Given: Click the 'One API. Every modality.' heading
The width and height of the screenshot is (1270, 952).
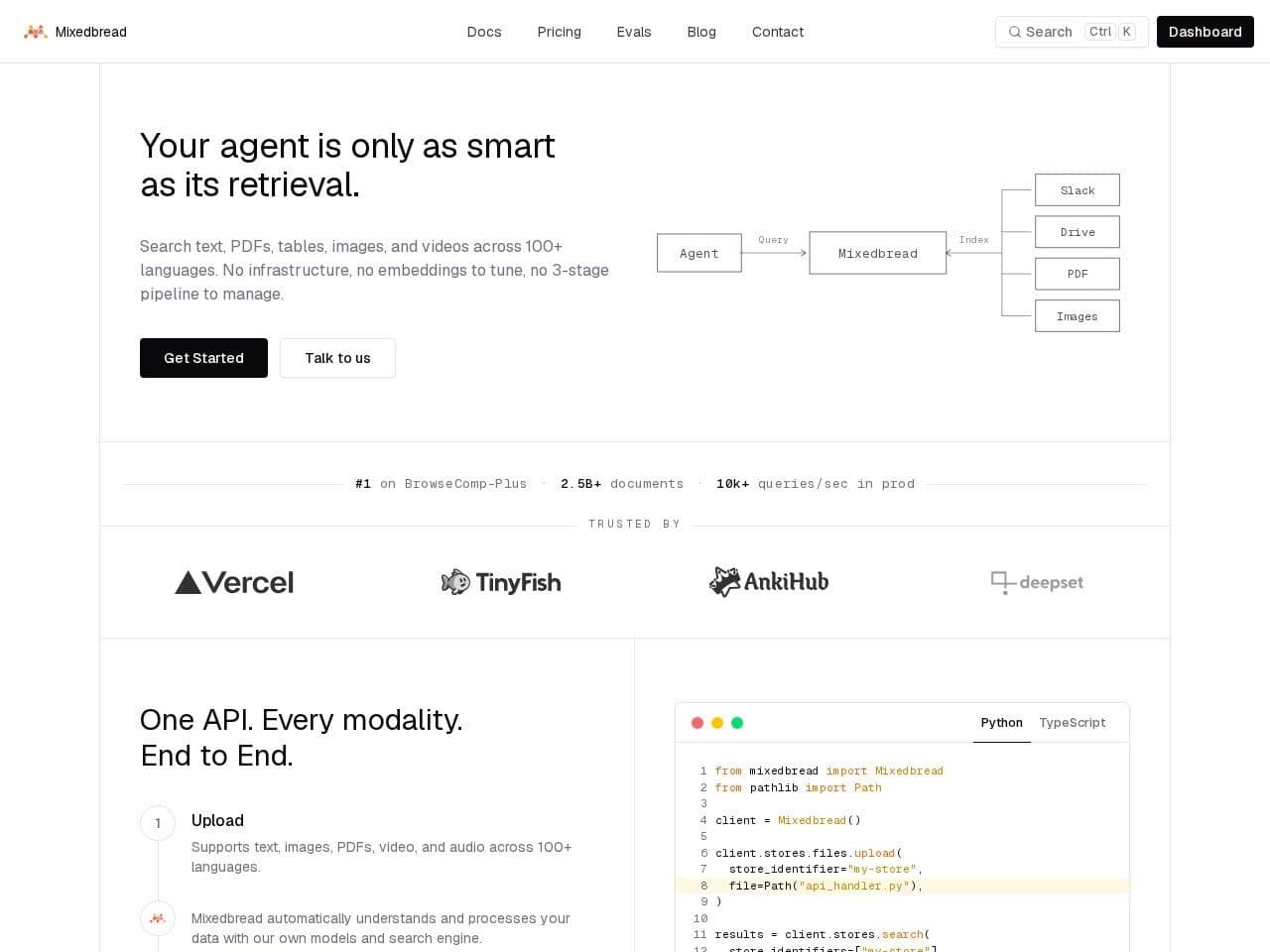Looking at the screenshot, I should pos(302,720).
